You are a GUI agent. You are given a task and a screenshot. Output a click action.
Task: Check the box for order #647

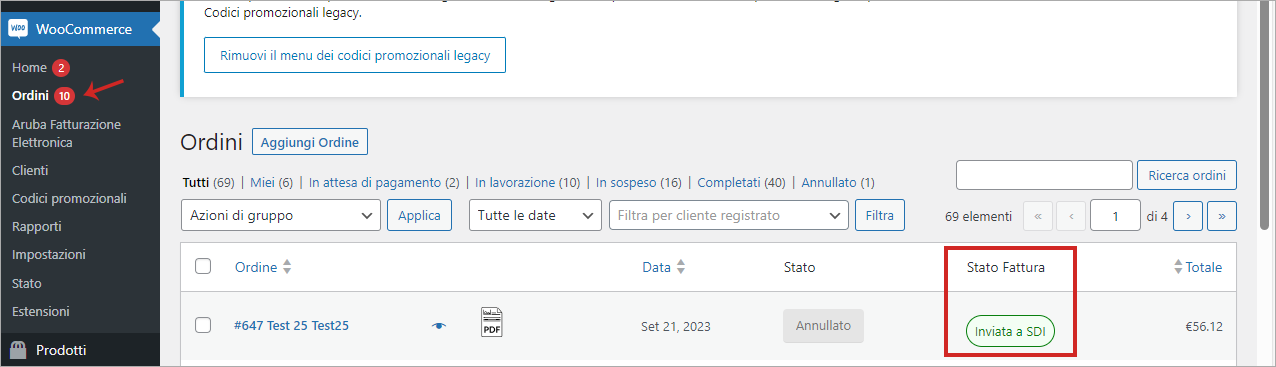pos(203,325)
